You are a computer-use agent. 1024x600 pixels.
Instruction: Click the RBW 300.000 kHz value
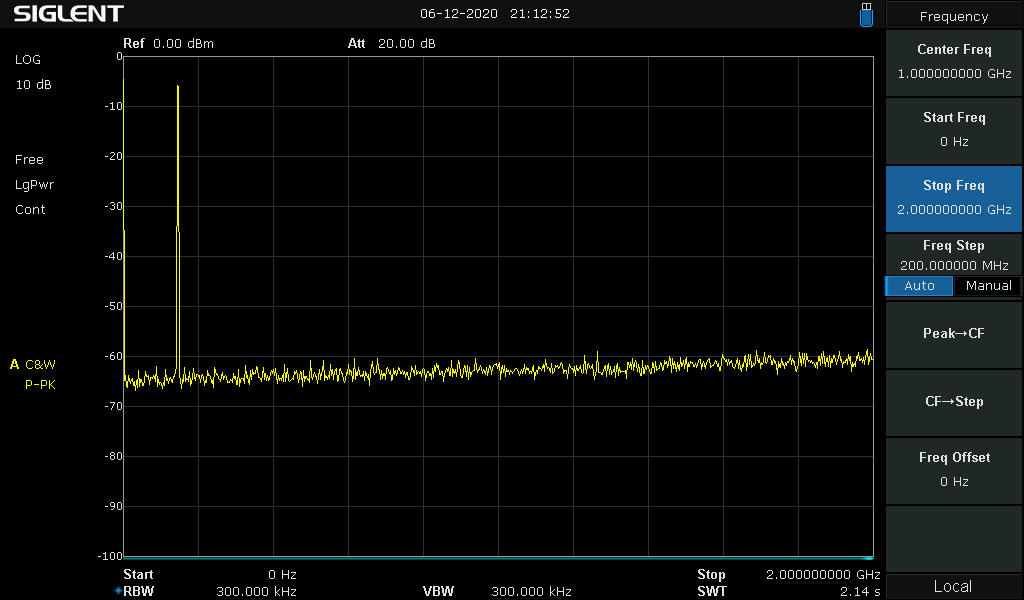pyautogui.click(x=256, y=592)
